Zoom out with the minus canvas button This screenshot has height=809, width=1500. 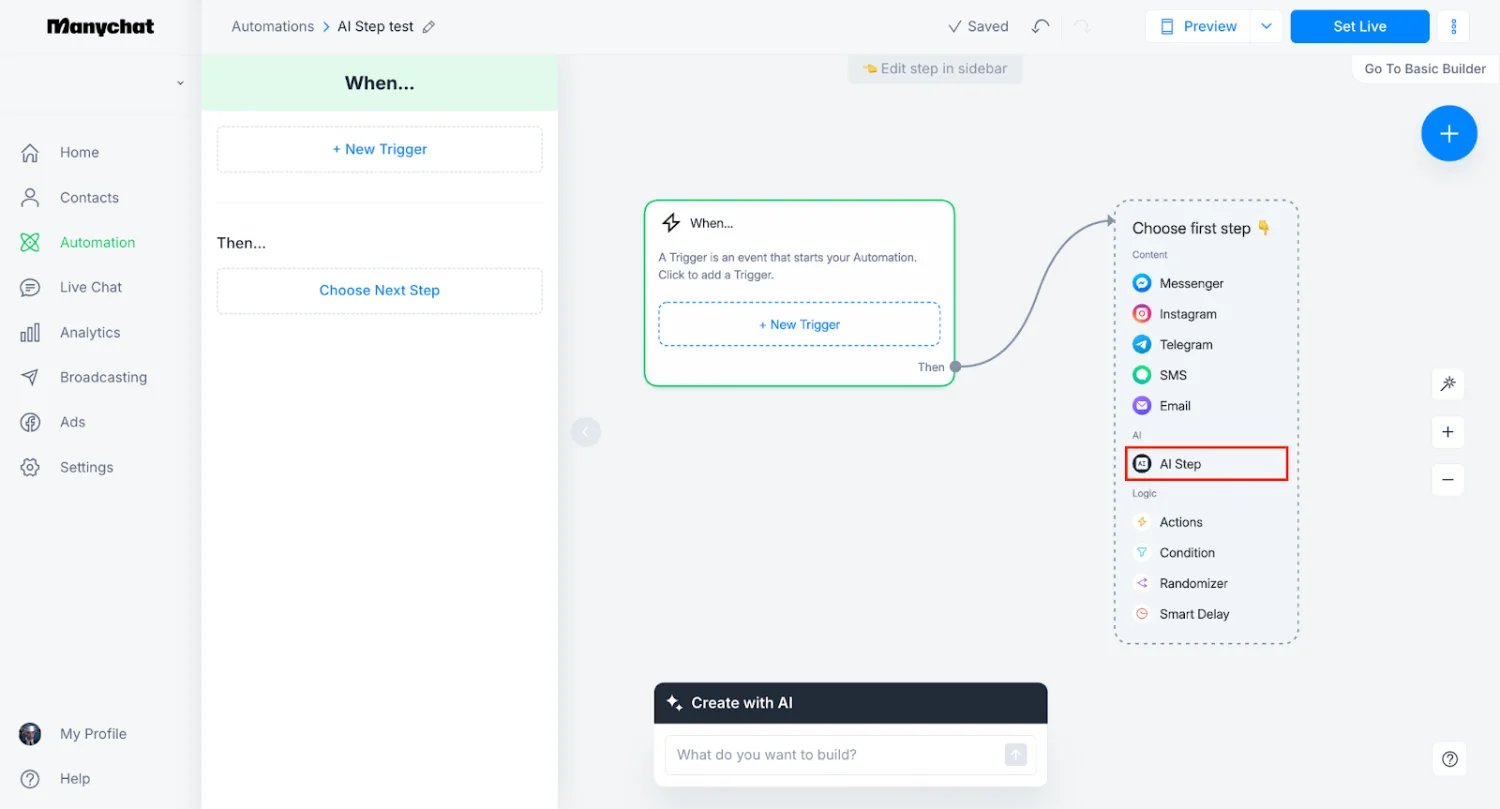tap(1447, 480)
